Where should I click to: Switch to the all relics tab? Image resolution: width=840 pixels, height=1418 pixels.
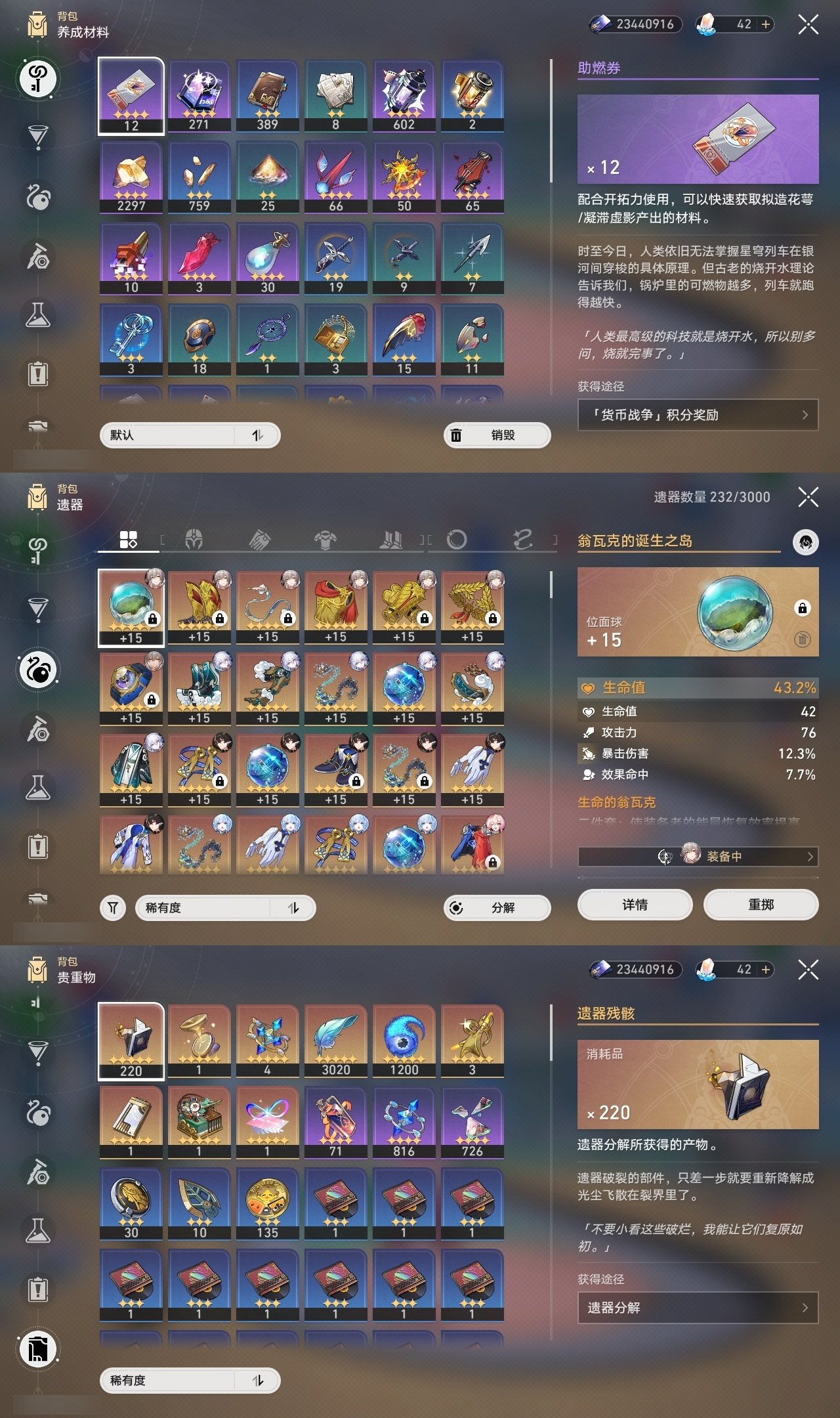coord(129,540)
